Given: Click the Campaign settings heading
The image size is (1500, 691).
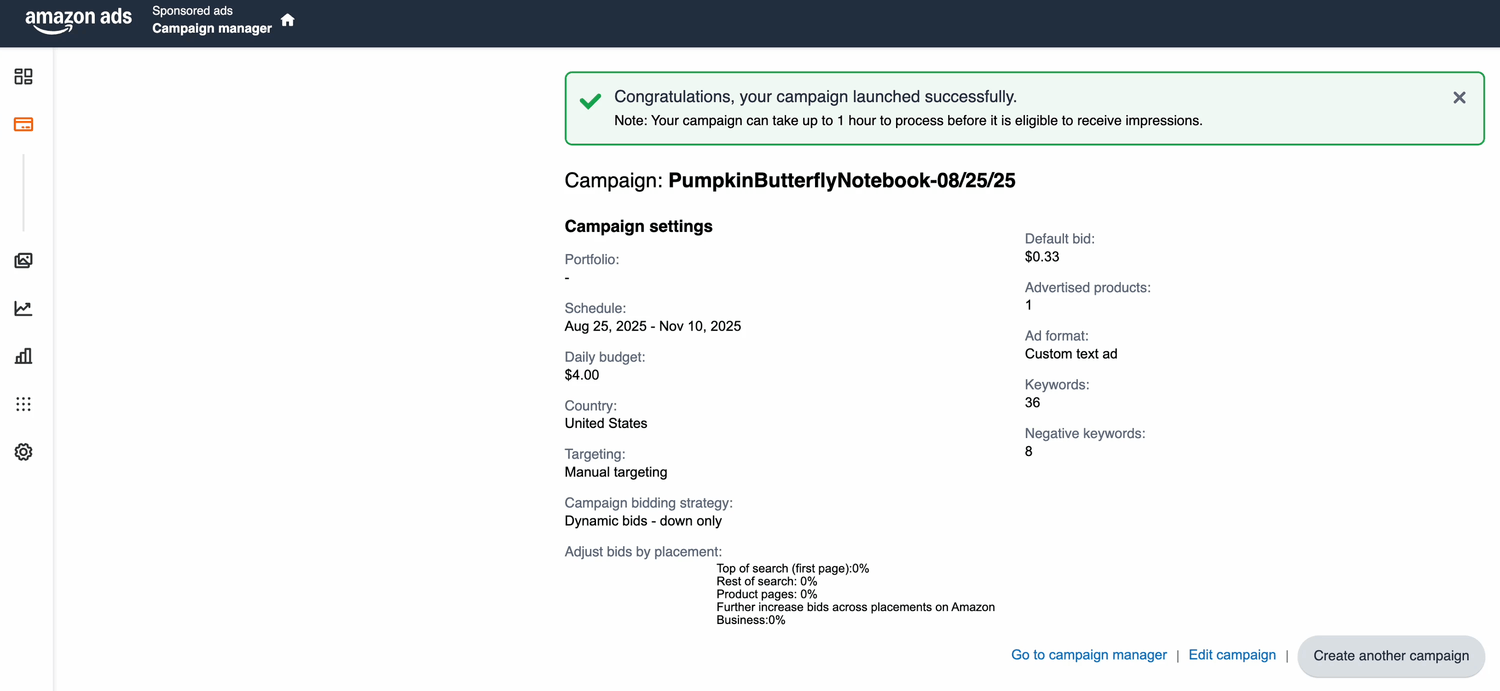Looking at the screenshot, I should 639,226.
